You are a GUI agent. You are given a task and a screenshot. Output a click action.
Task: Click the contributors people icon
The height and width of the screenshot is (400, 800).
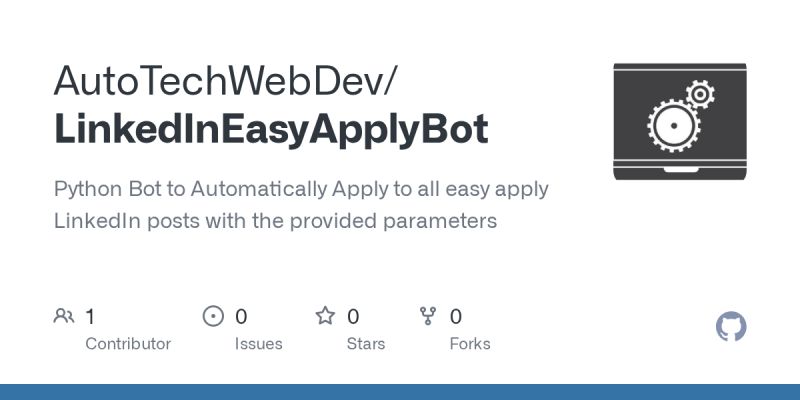(64, 316)
